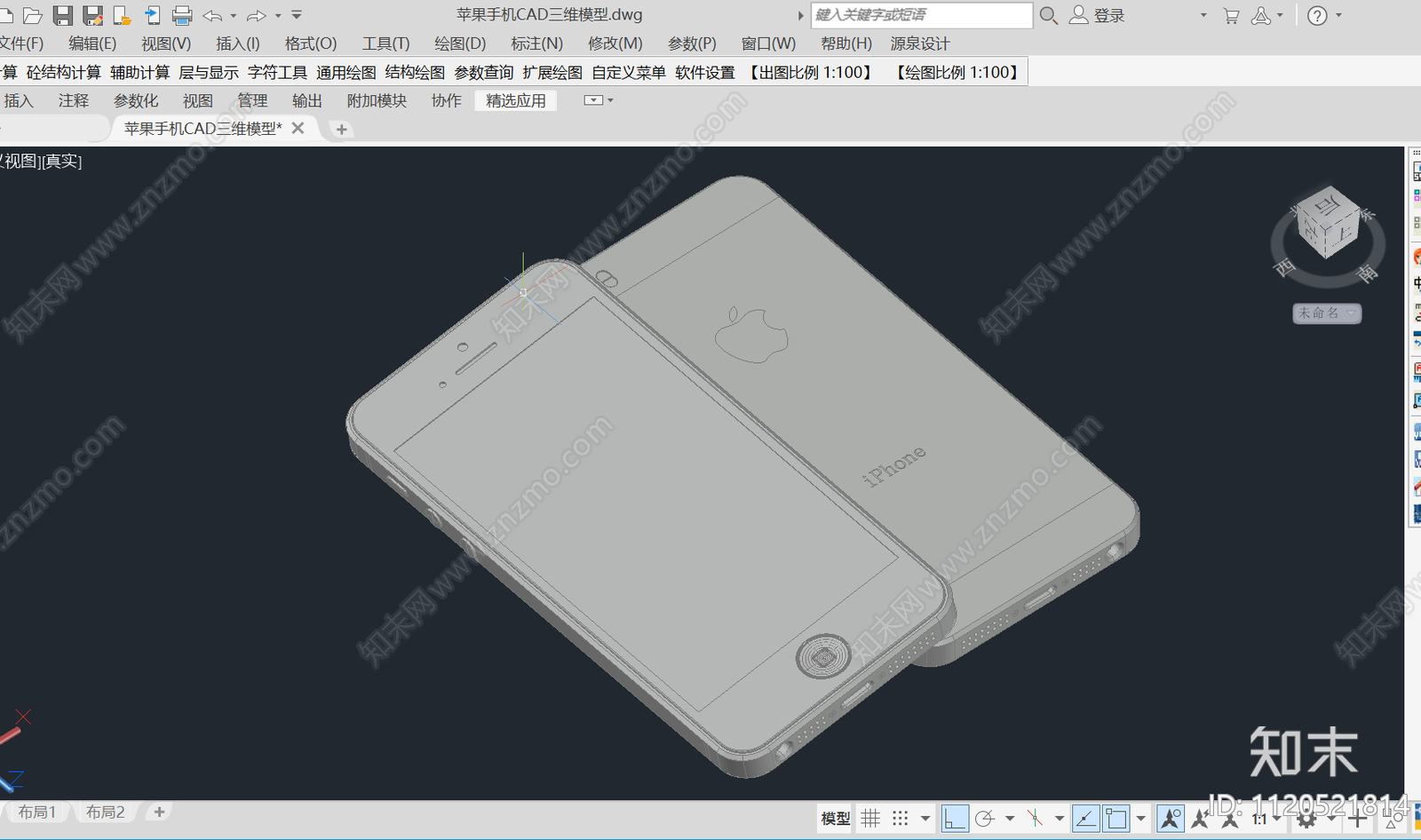The height and width of the screenshot is (840, 1421).
Task: Toggle isometric drafting icon
Action: coord(1035,819)
